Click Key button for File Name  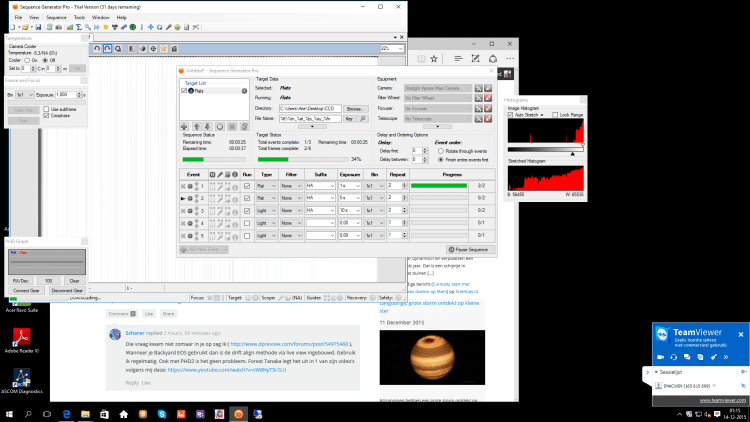click(349, 119)
